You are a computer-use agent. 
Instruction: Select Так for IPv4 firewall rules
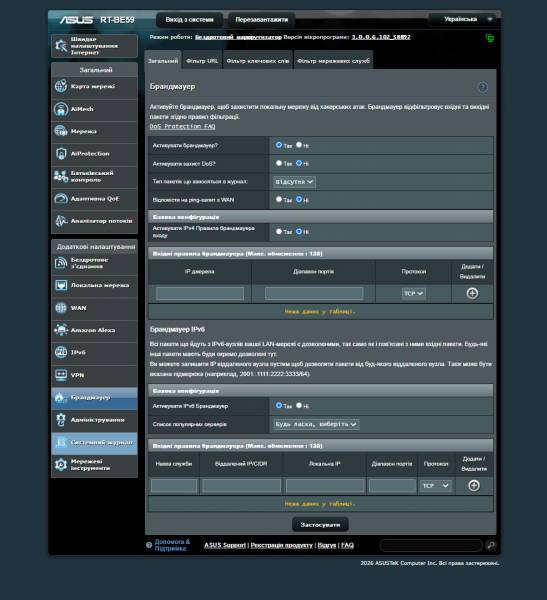(x=279, y=232)
